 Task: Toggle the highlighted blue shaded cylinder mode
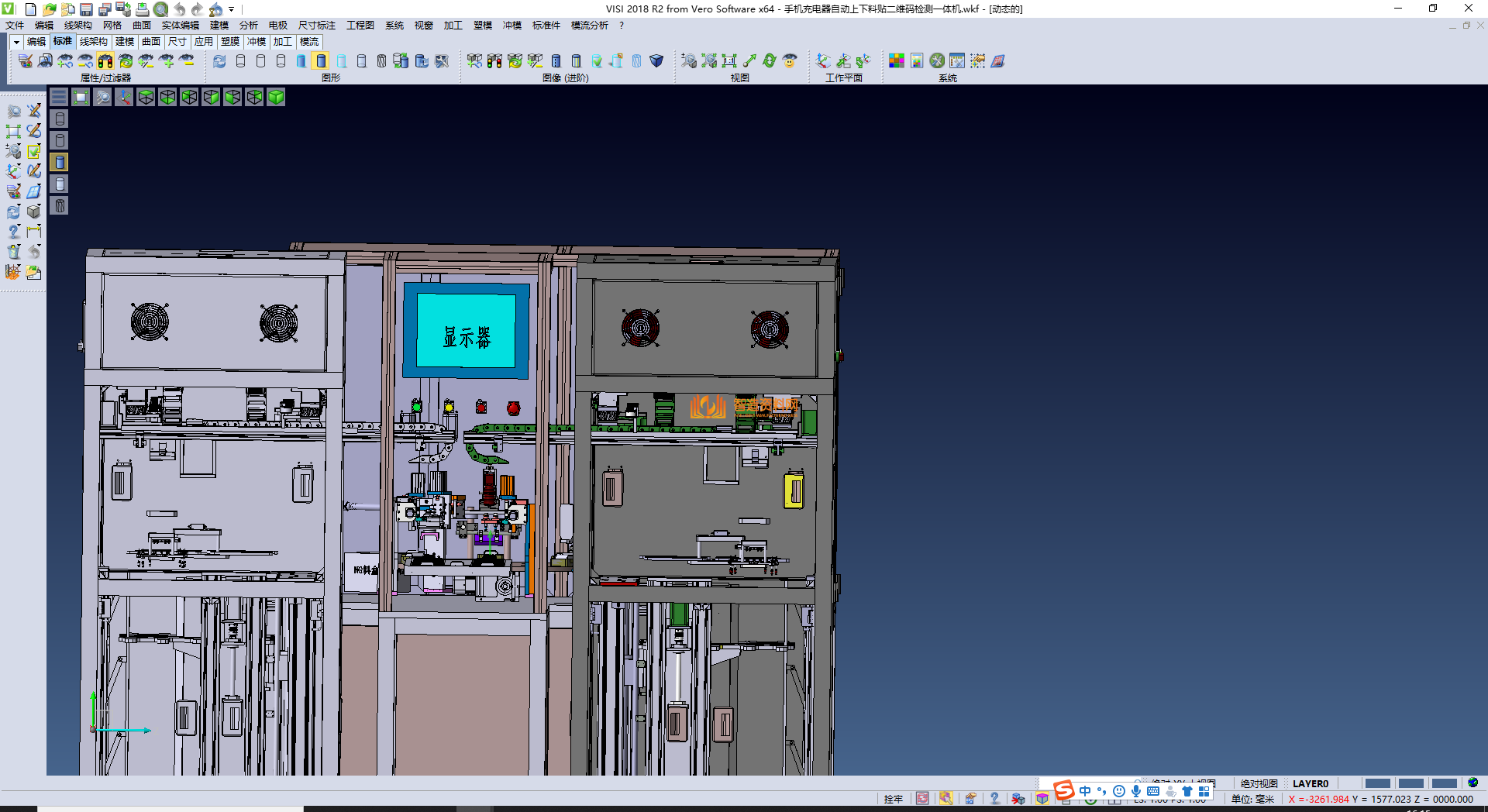(x=321, y=61)
